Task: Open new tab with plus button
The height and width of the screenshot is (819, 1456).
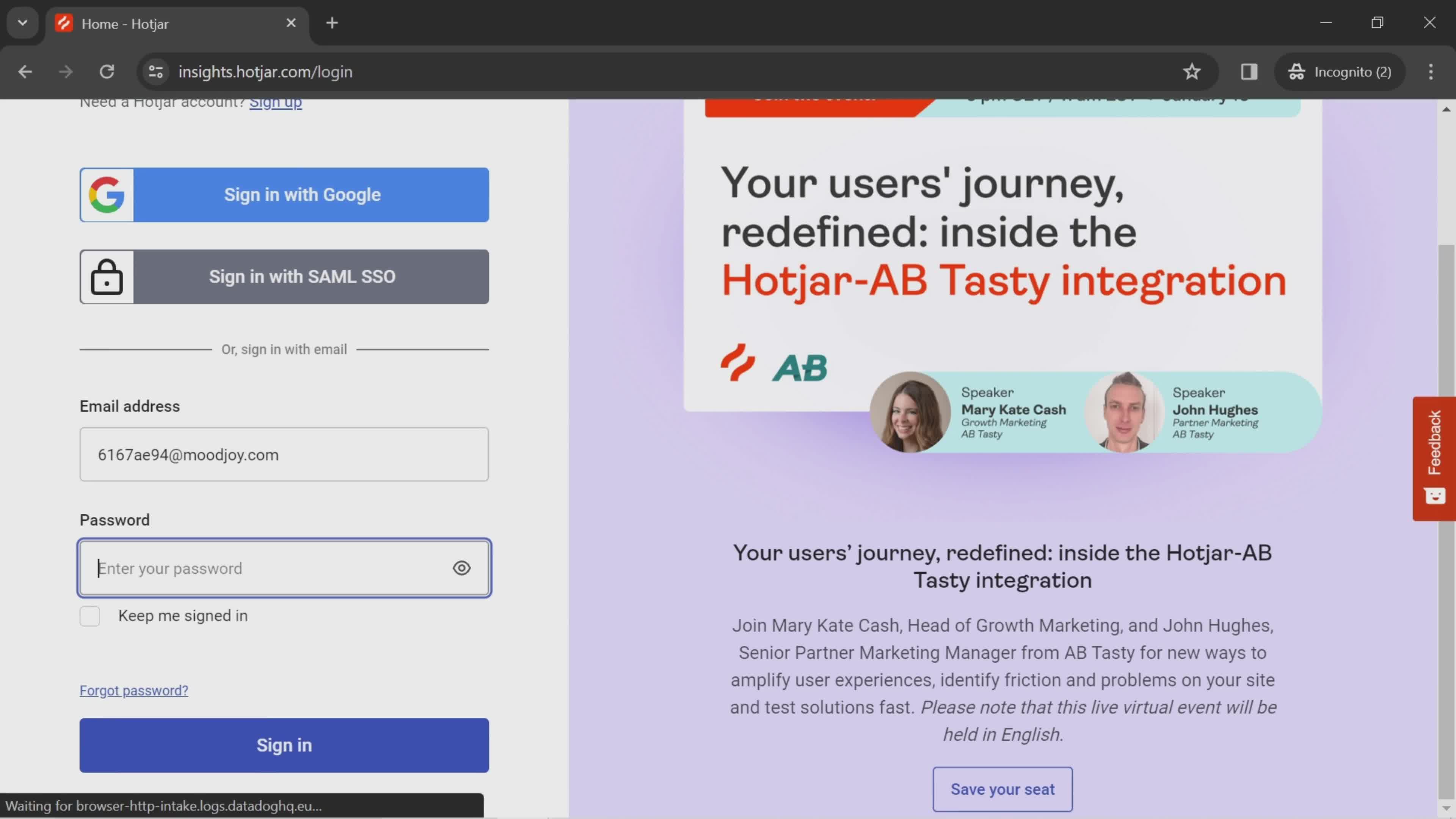Action: tap(332, 22)
